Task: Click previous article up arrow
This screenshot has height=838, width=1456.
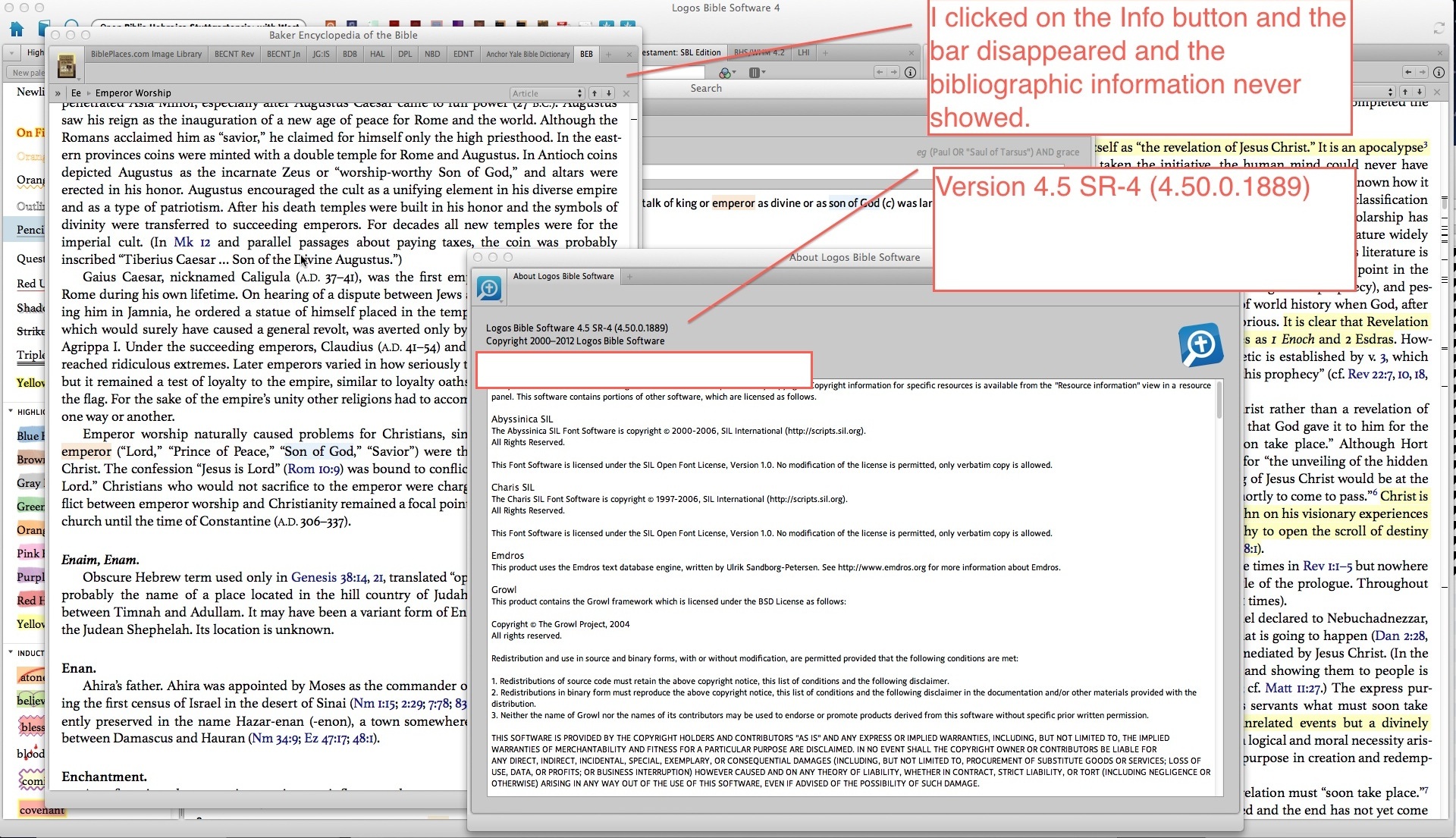Action: 595,93
